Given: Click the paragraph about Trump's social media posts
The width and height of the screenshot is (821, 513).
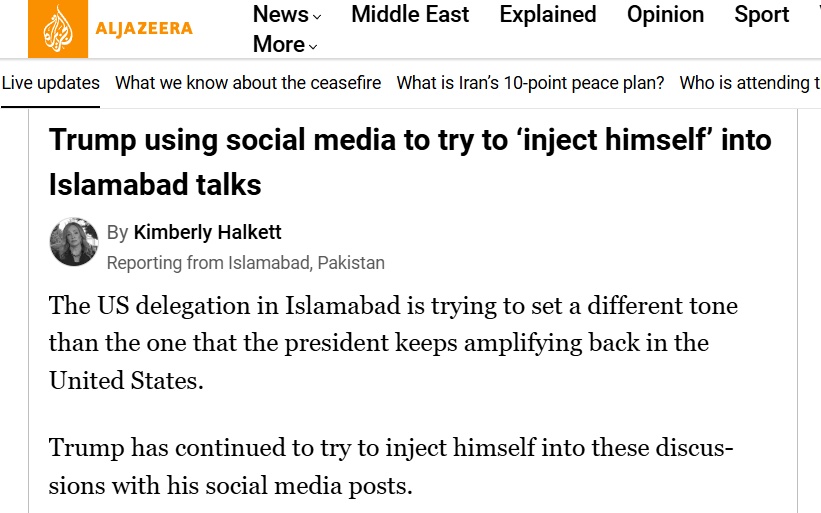Looking at the screenshot, I should coord(391,467).
